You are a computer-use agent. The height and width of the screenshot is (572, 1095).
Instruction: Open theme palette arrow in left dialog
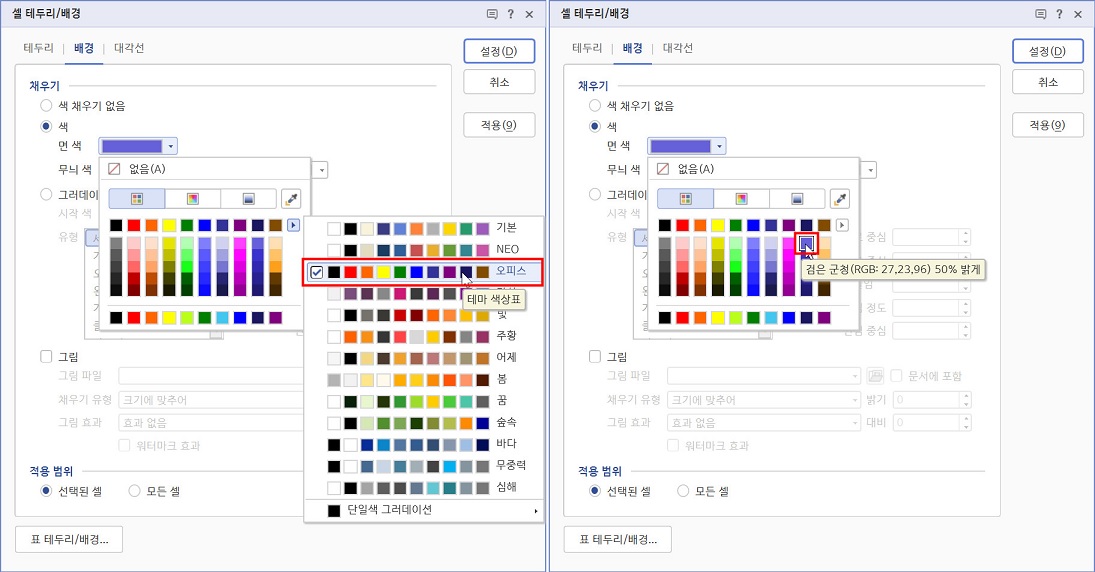point(293,225)
